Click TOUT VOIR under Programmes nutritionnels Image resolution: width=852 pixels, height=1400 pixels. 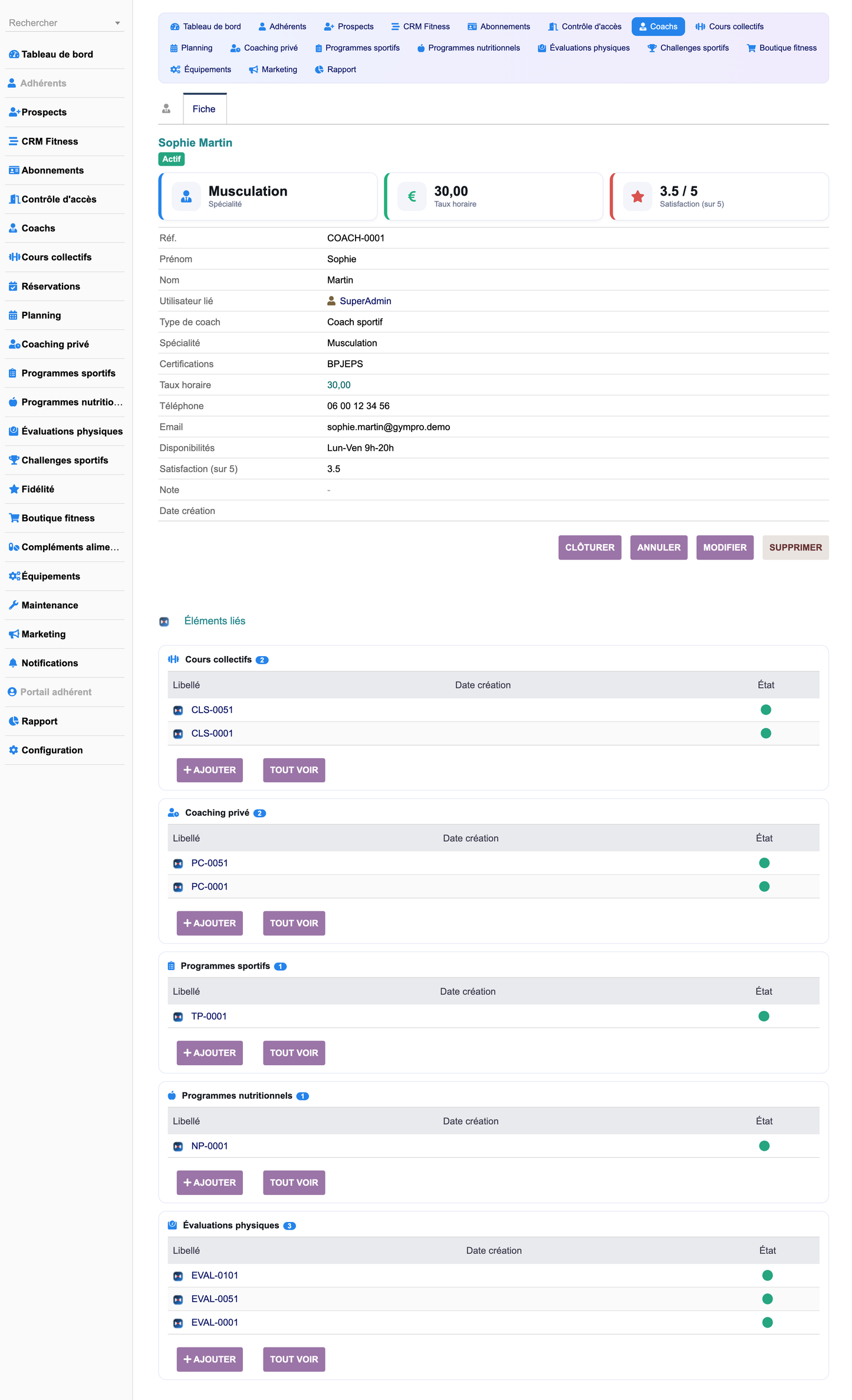click(294, 1182)
